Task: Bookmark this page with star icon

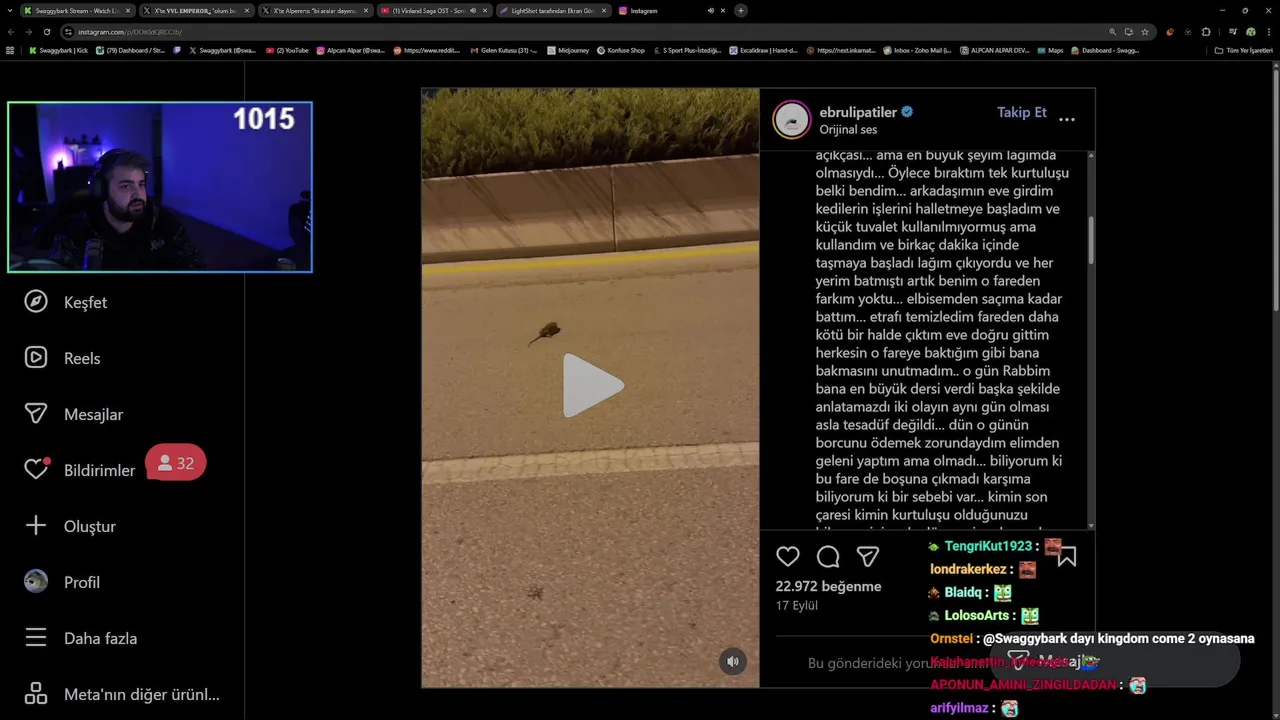Action: coord(1145,31)
